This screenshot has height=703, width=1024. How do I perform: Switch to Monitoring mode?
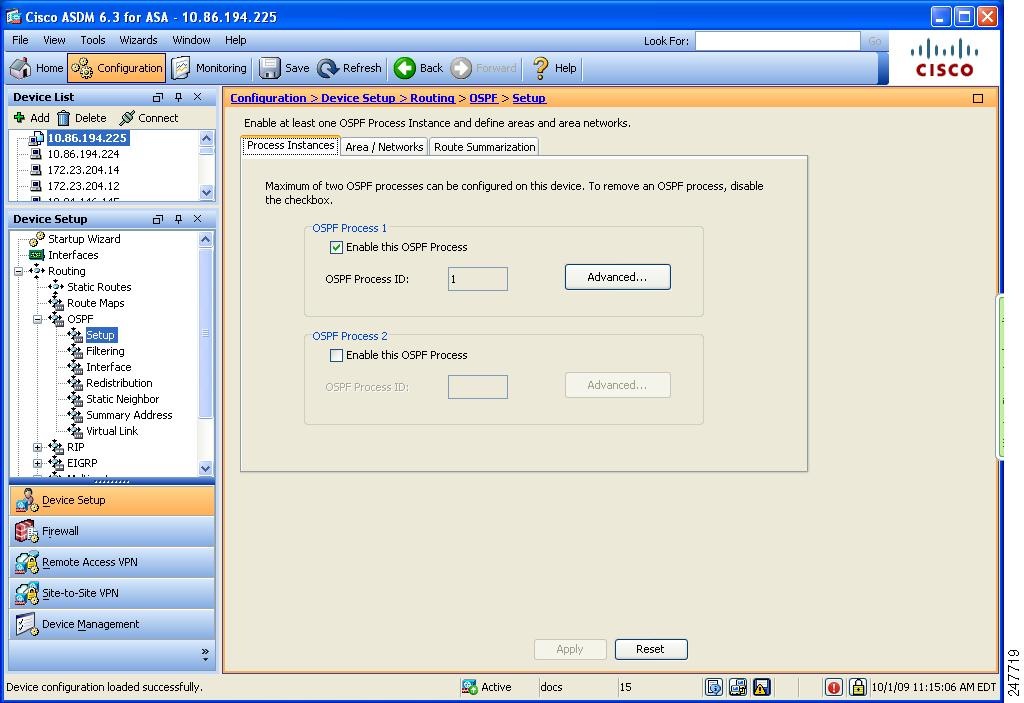point(209,68)
